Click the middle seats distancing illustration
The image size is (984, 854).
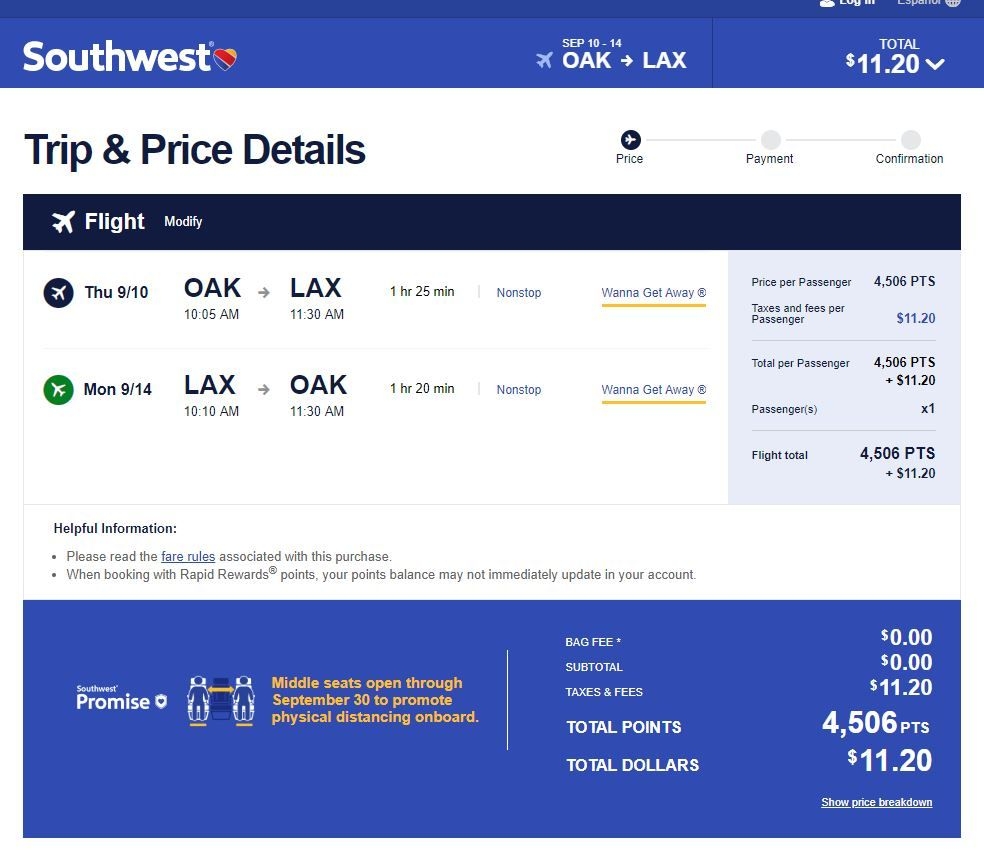[221, 701]
